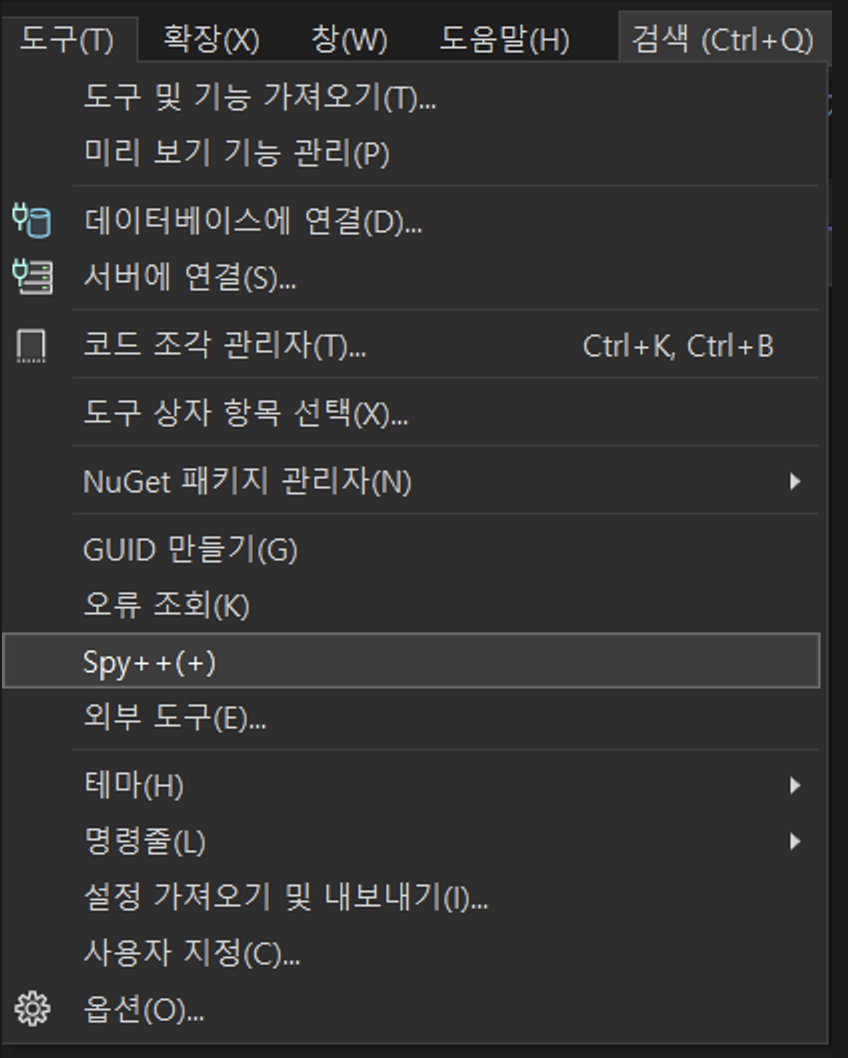Click the server connection plug icon
Image resolution: width=848 pixels, height=1058 pixels.
32,277
